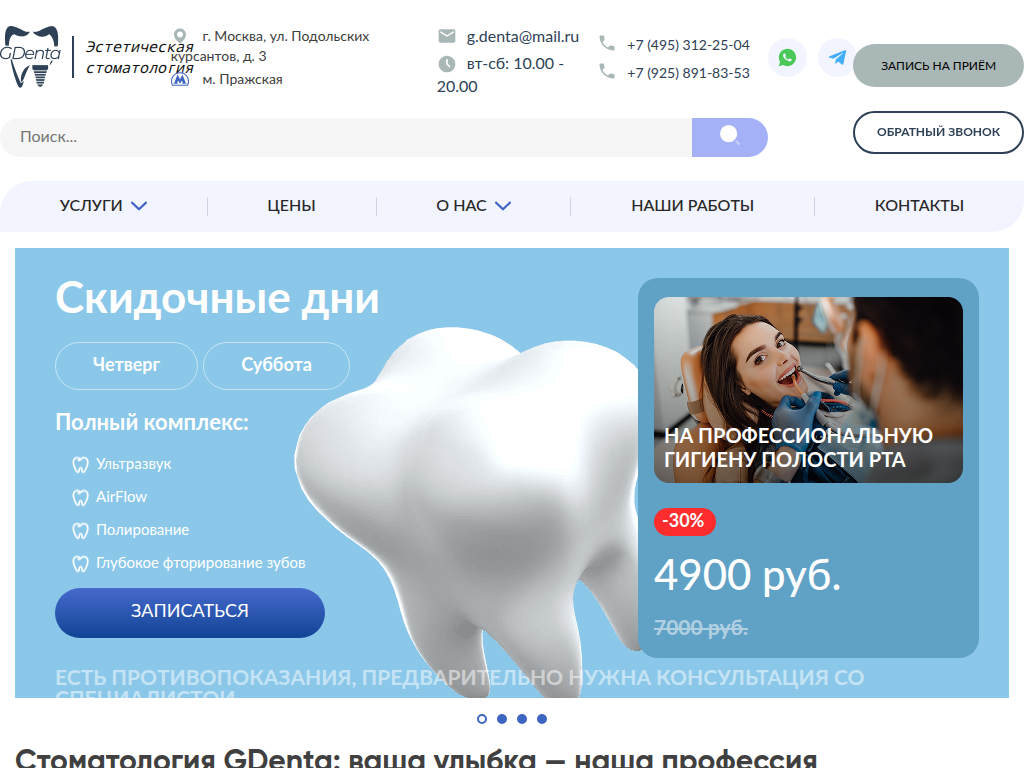Expand the УСЛУГИ dropdown menu
This screenshot has height=768, width=1024.
(103, 205)
